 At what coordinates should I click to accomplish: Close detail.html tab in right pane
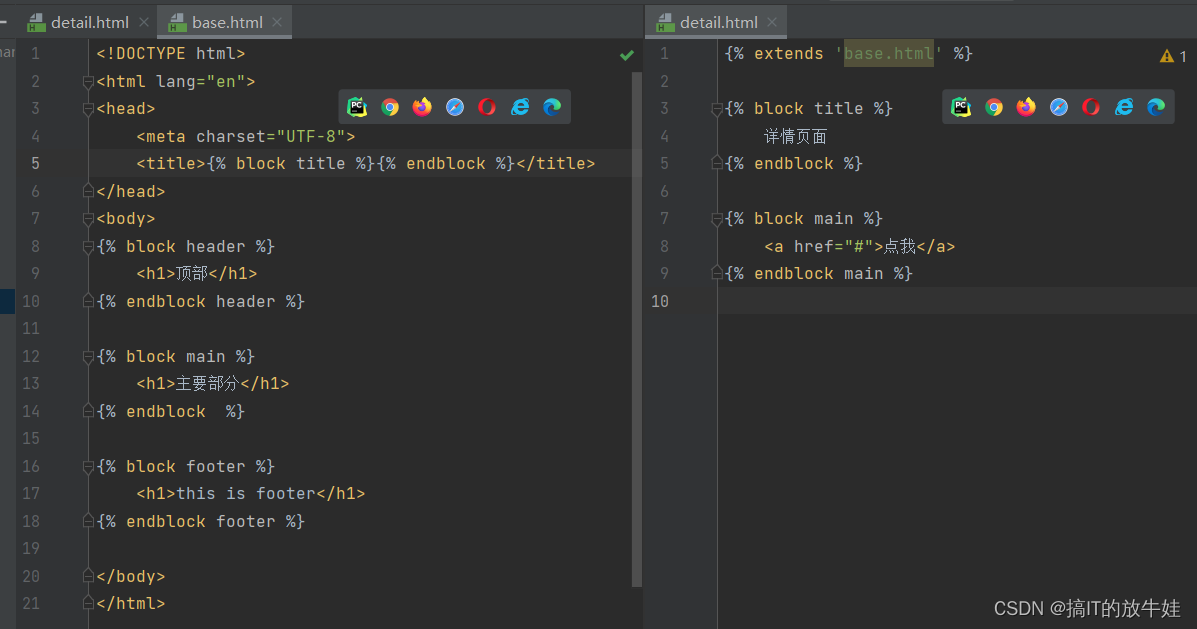[772, 22]
